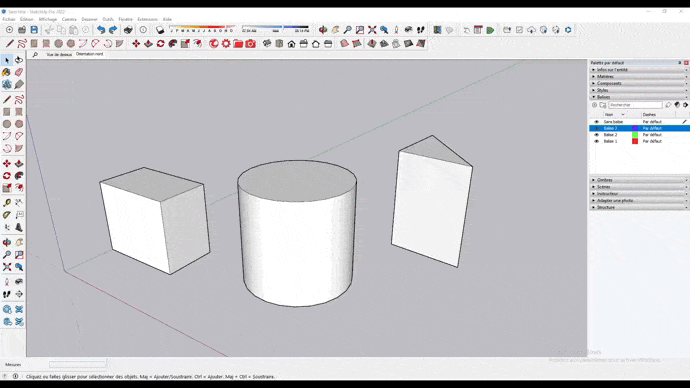The width and height of the screenshot is (690, 388).
Task: Select Move tool in the top toolbar
Action: (136, 44)
